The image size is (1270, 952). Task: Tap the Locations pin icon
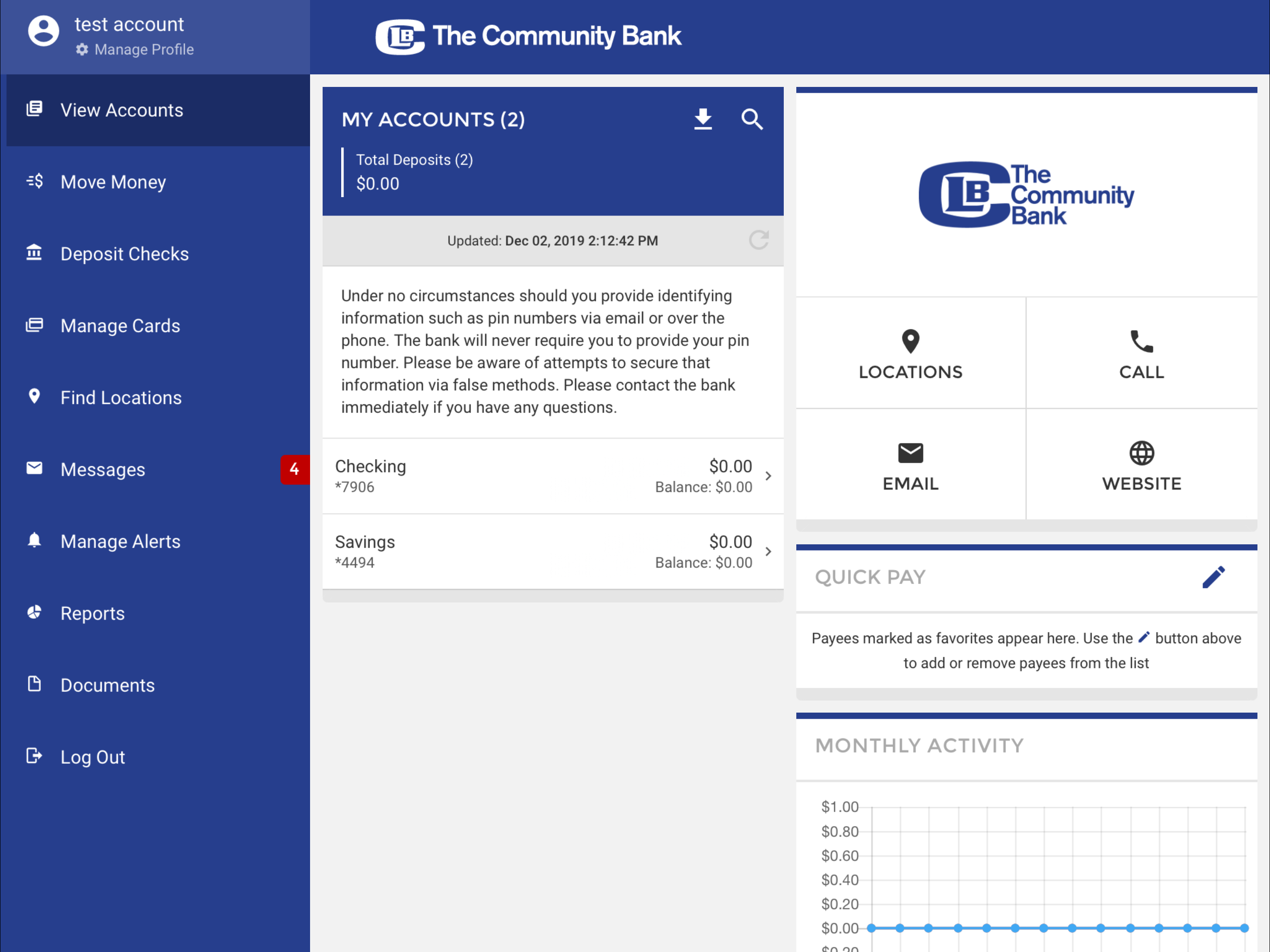point(910,341)
